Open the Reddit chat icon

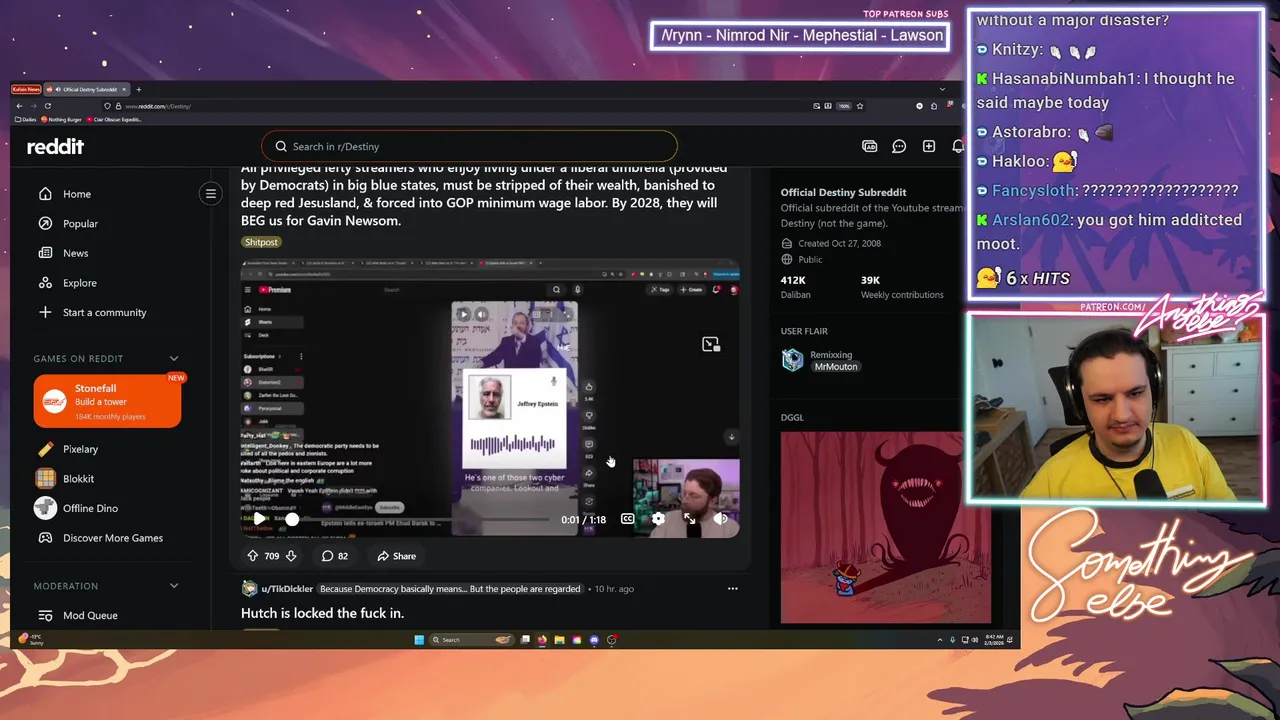(899, 146)
